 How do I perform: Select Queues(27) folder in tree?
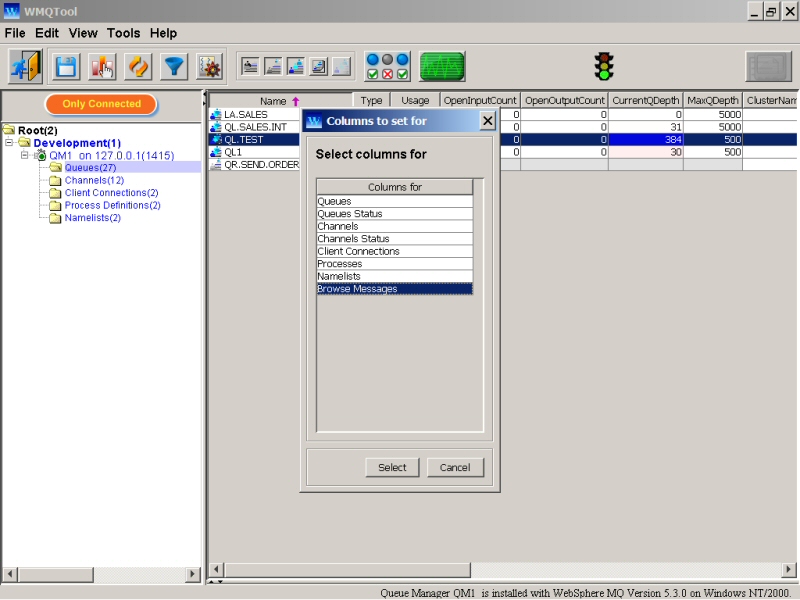(x=90, y=168)
